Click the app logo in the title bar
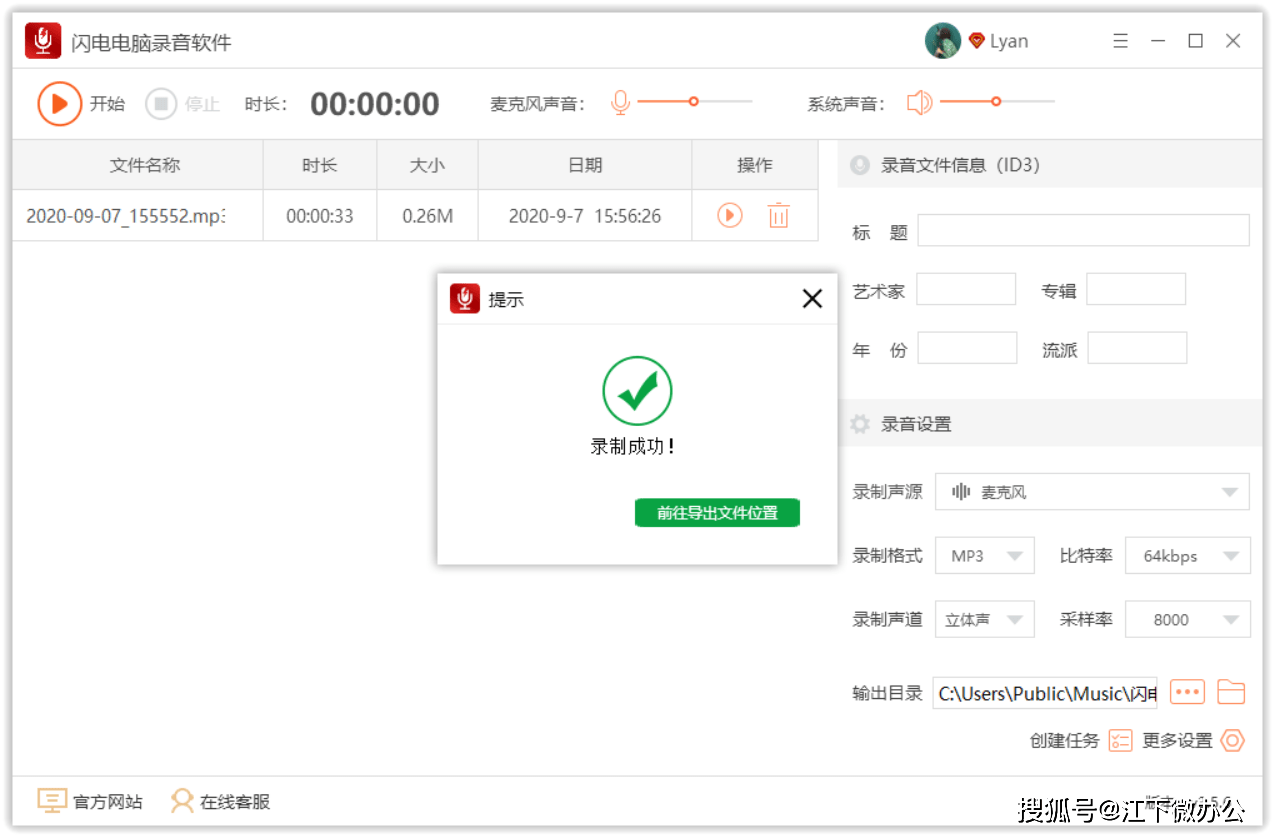Screen dimensions: 1275x838 click(x=43, y=41)
